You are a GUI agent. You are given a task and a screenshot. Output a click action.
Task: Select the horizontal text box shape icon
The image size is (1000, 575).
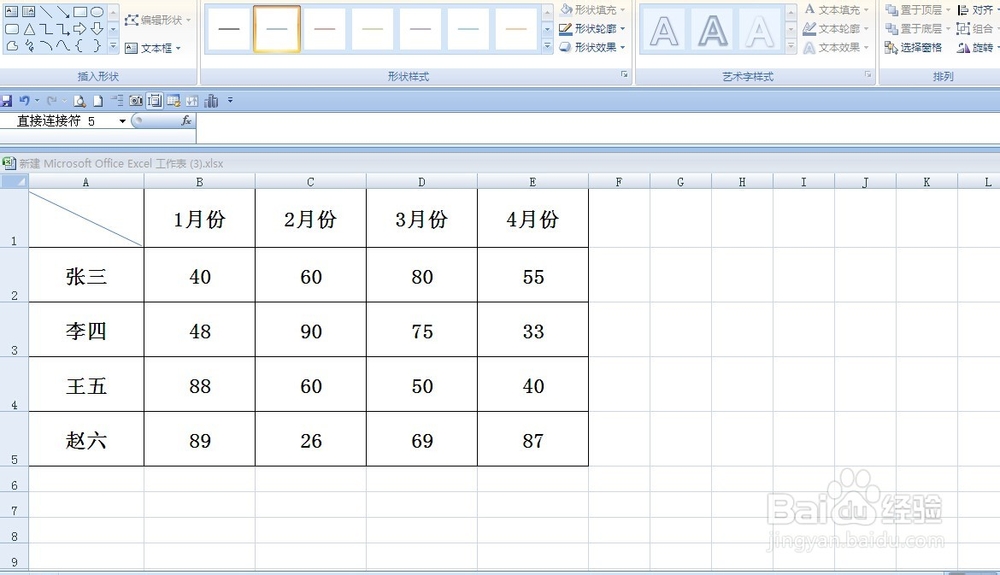[x=11, y=11]
